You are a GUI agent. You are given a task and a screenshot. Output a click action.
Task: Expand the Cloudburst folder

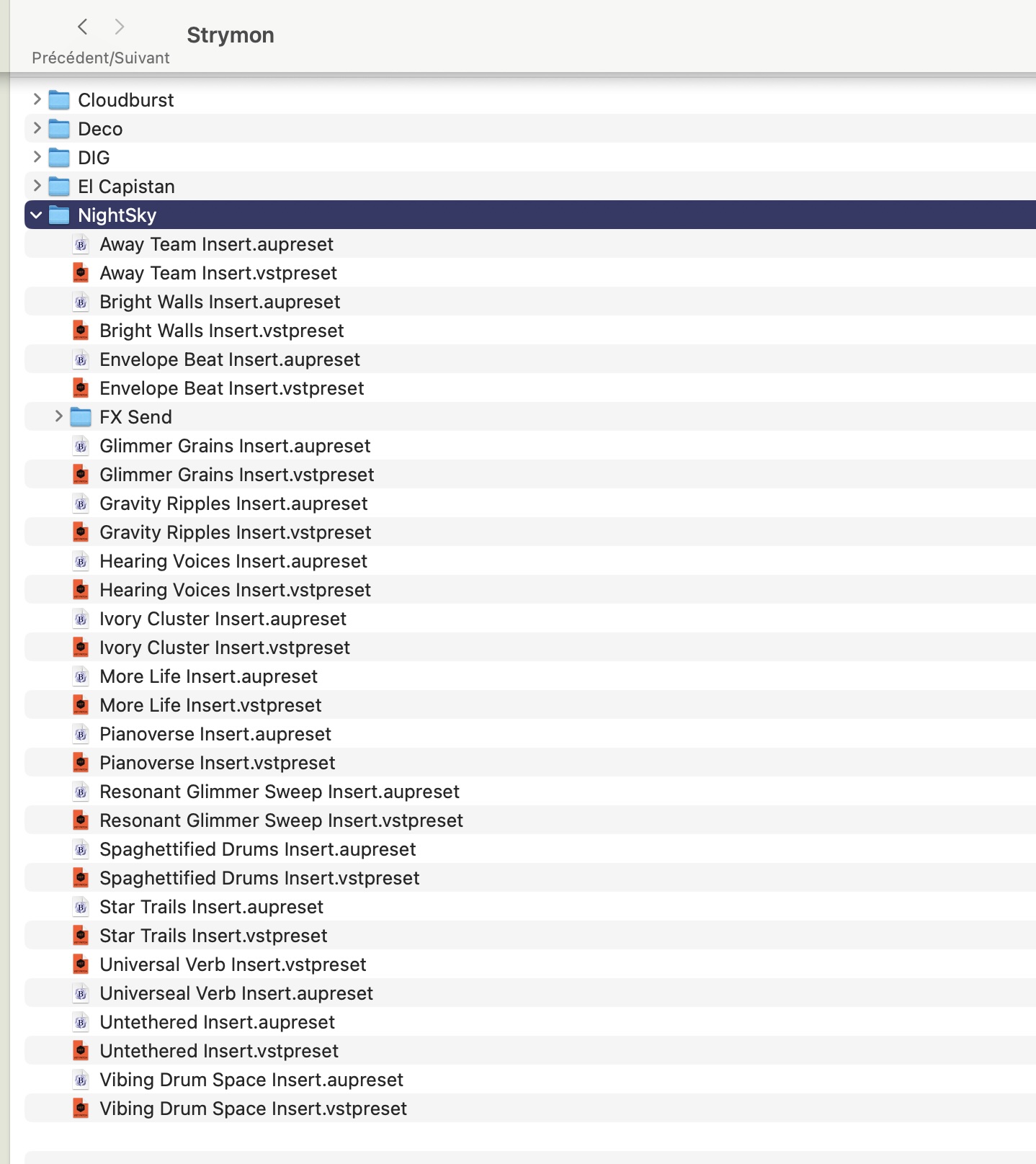click(37, 99)
